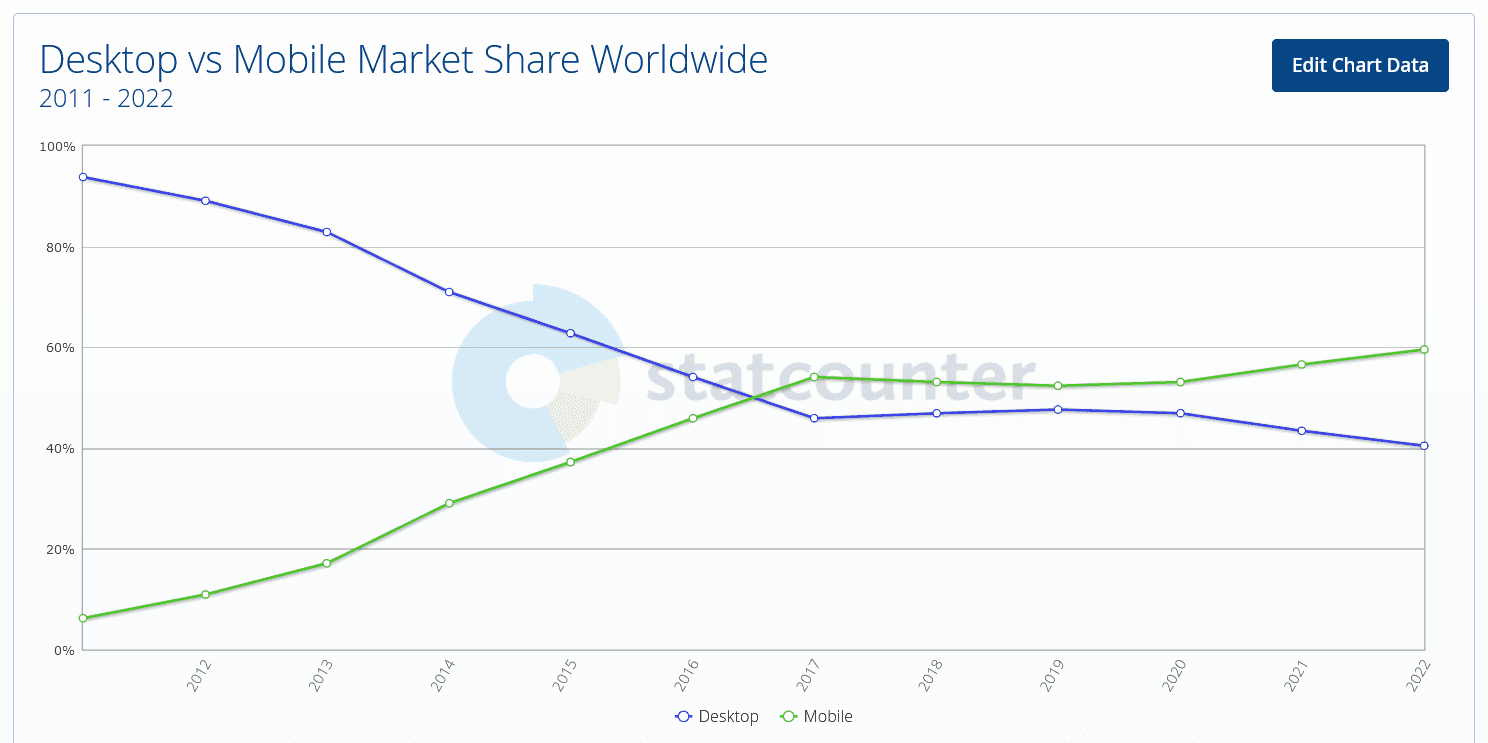The image size is (1488, 743).
Task: Select the Desktop data point for 2019
Action: [x=1058, y=409]
